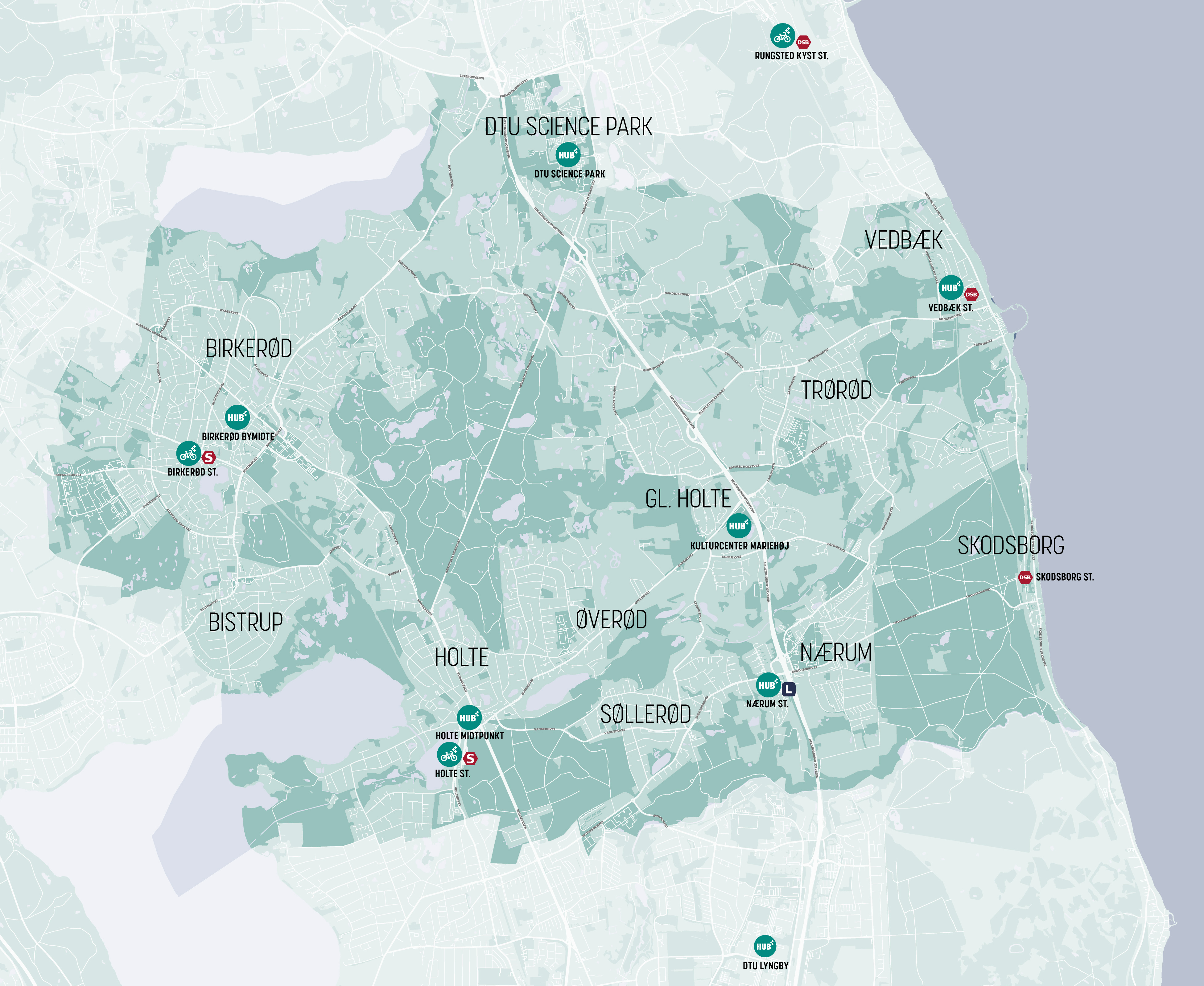1204x986 pixels.
Task: Click the DSB badge beside Vedbæk St. hub
Action: click(x=971, y=294)
